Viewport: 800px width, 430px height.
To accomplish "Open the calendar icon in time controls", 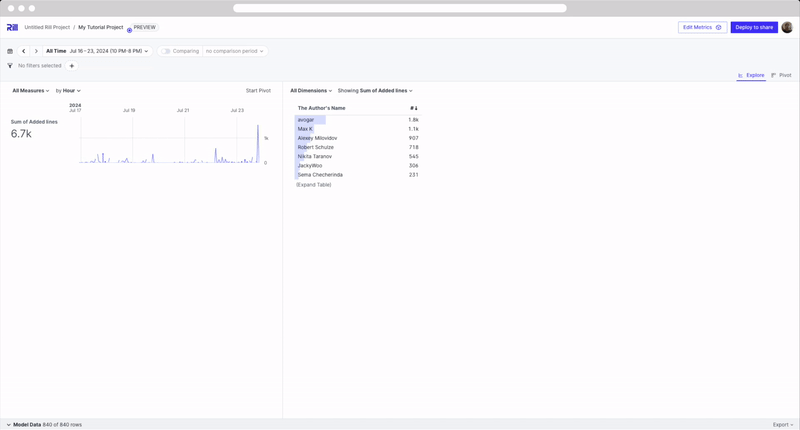I will pyautogui.click(x=10, y=52).
